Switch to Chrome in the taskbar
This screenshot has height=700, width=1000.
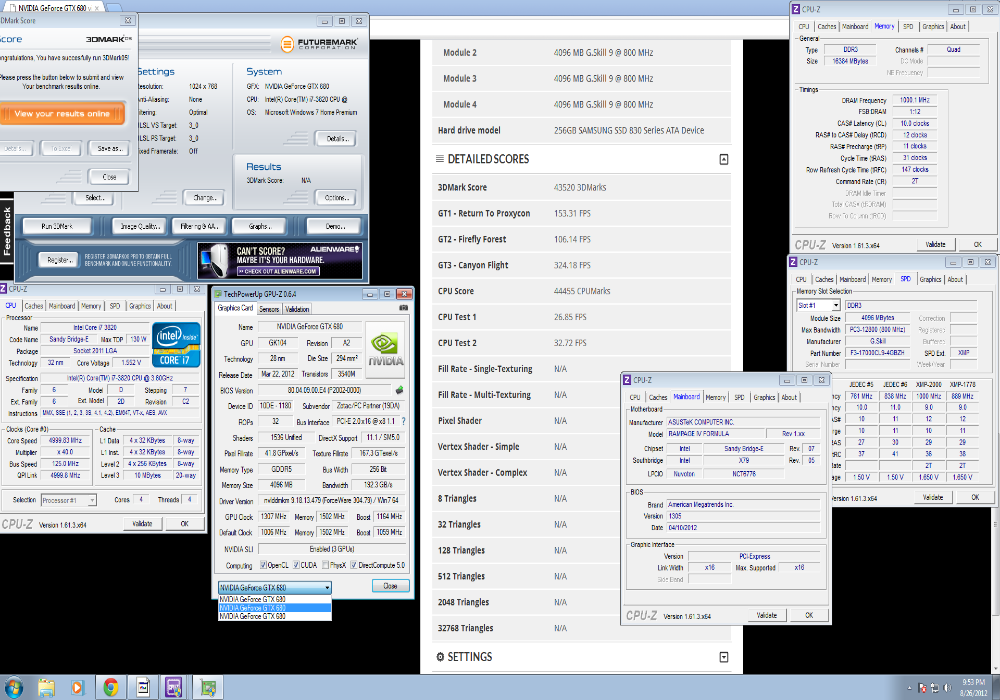(110, 687)
